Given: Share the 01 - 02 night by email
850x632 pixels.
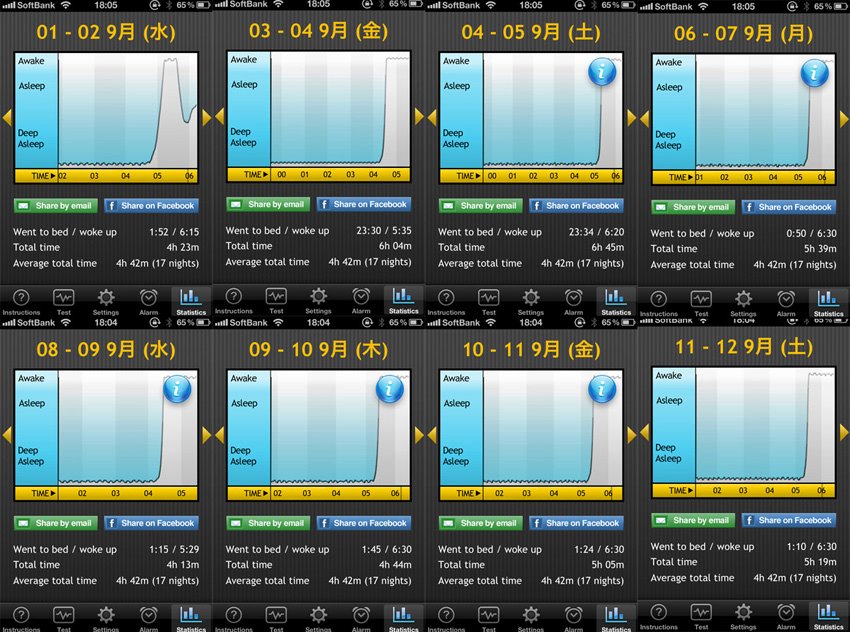Looking at the screenshot, I should tap(57, 206).
